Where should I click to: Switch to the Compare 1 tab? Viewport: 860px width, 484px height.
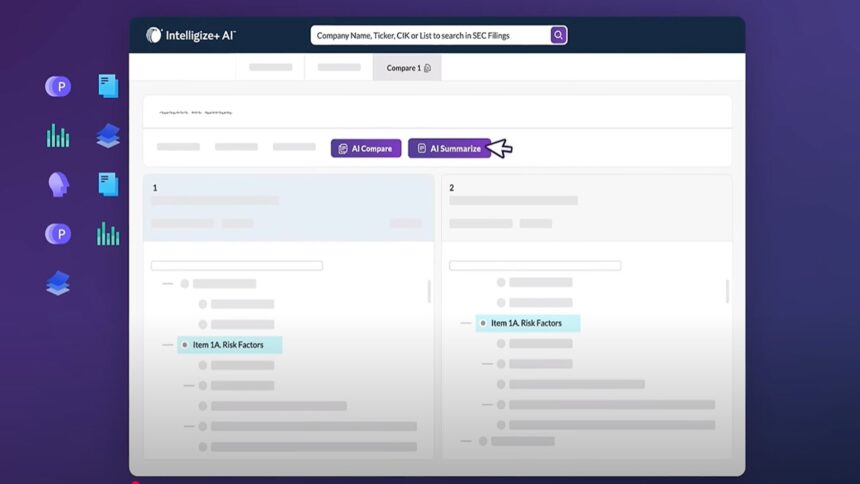(x=407, y=67)
